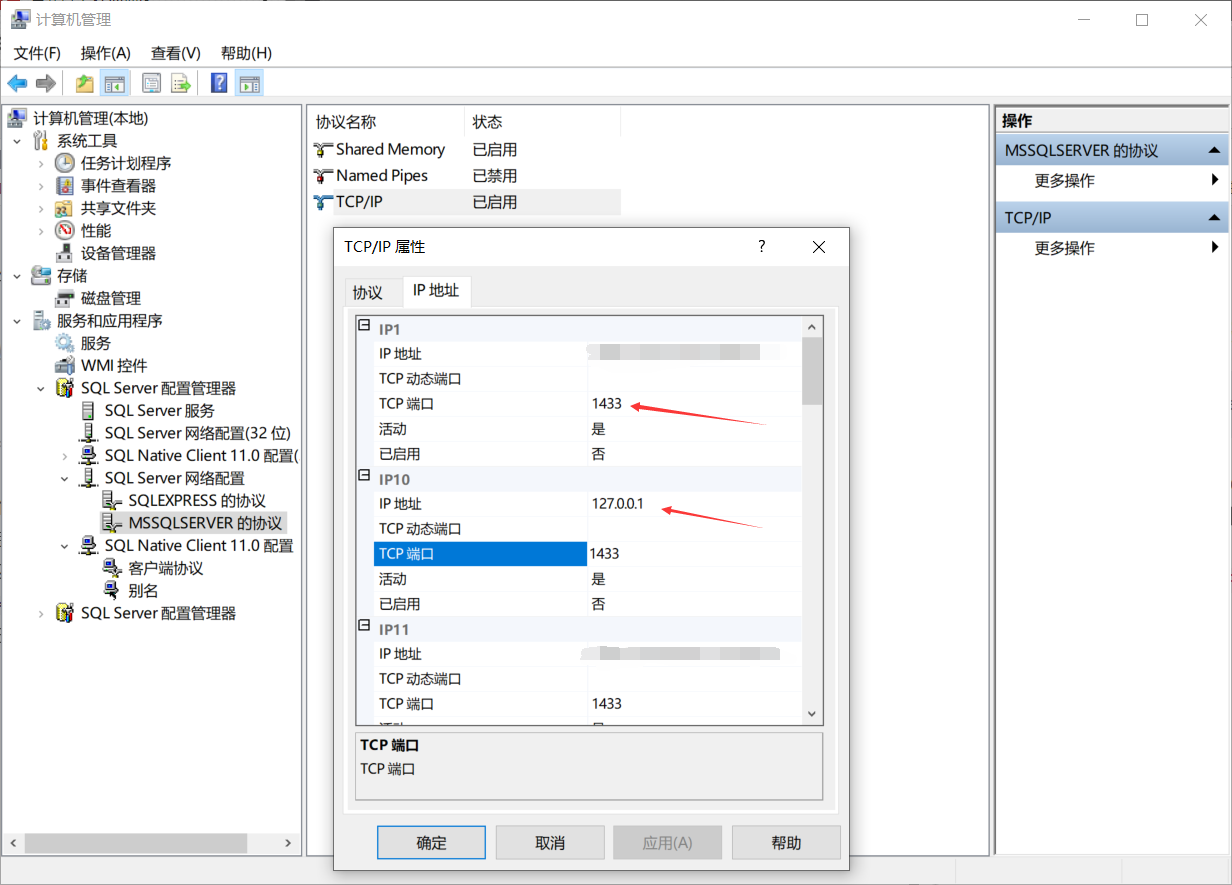Screen dimensions: 1232x885
Task: Click the 确定 button to confirm
Action: 431,842
